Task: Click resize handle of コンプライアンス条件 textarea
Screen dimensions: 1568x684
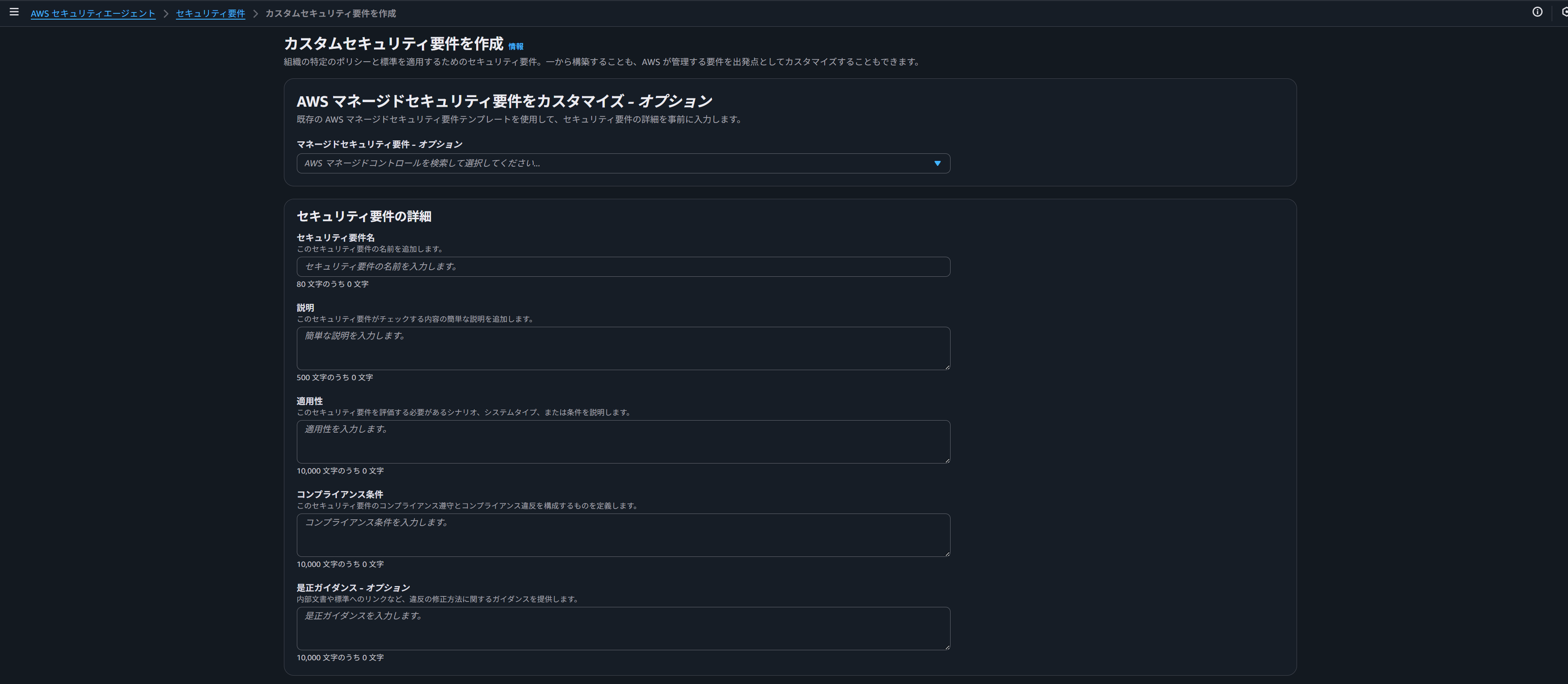Action: (947, 554)
